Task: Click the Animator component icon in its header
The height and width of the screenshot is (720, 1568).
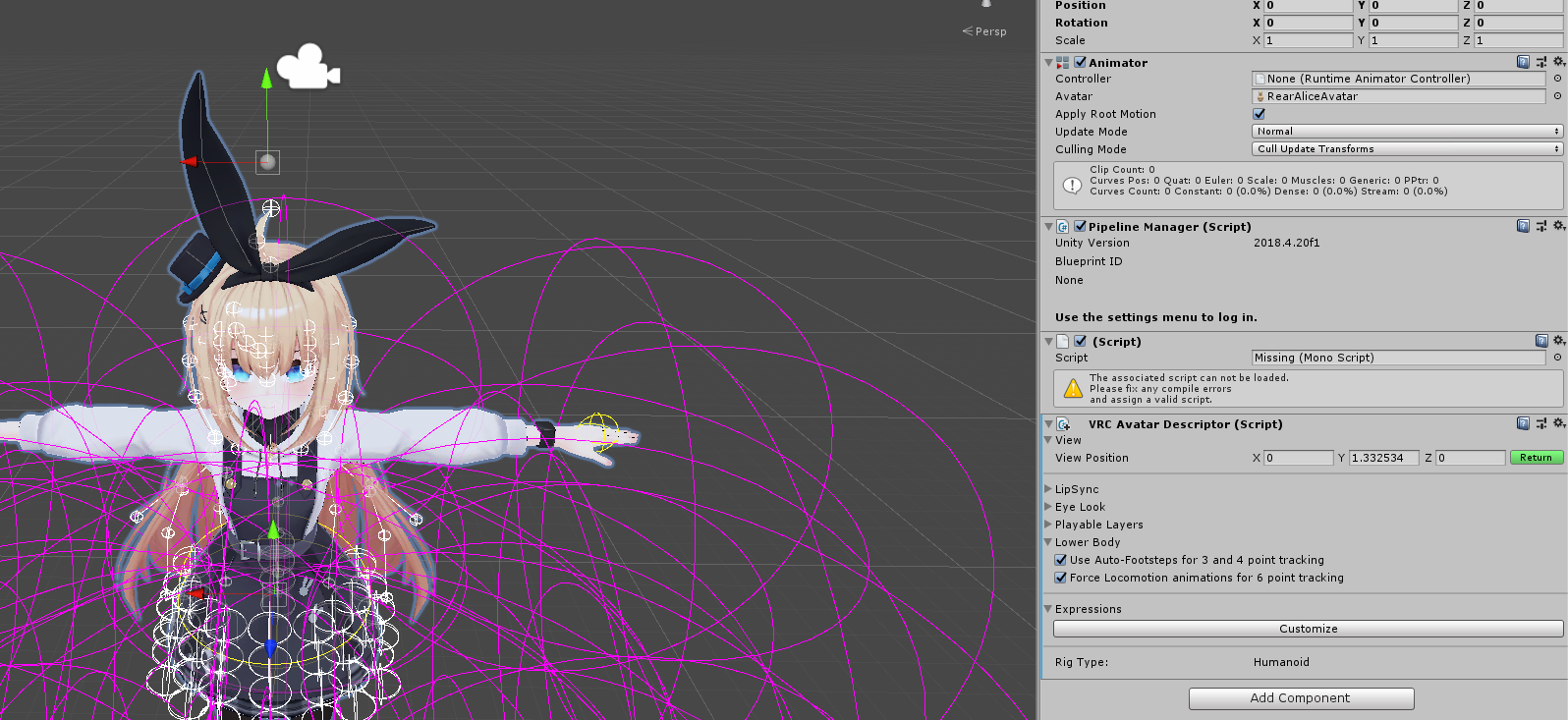Action: point(1063,63)
